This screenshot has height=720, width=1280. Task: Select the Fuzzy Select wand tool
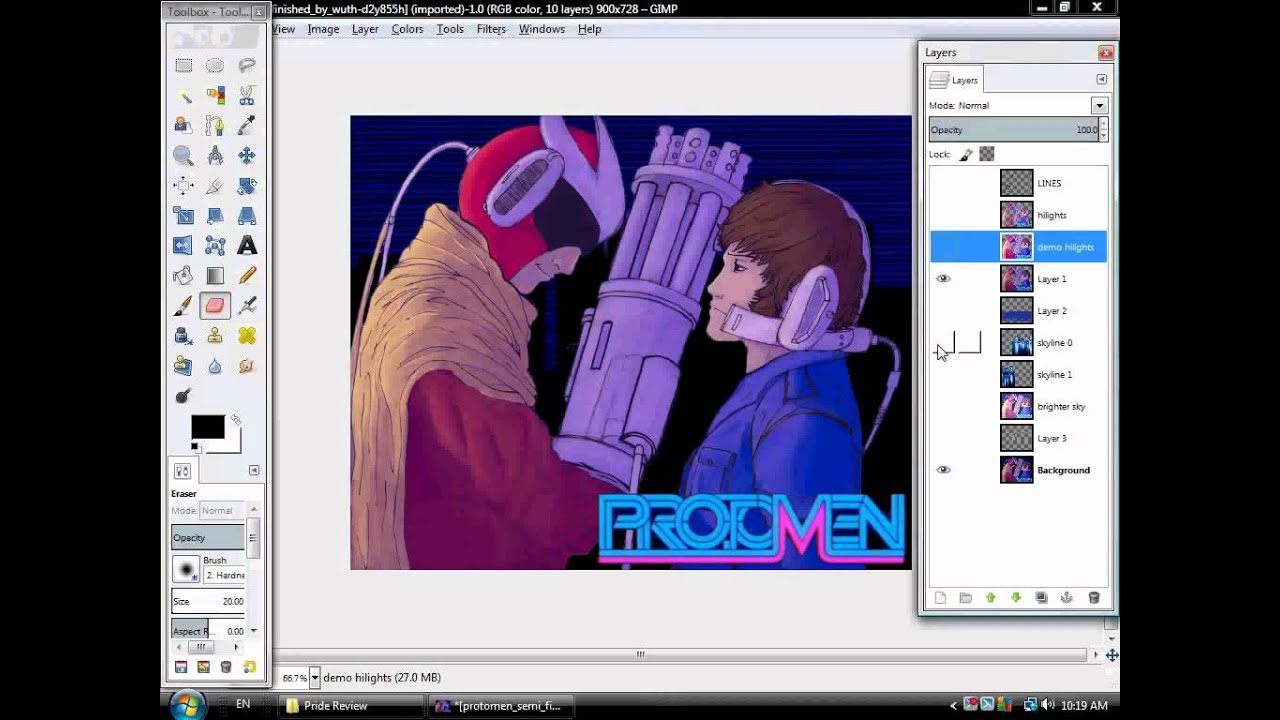pos(184,96)
